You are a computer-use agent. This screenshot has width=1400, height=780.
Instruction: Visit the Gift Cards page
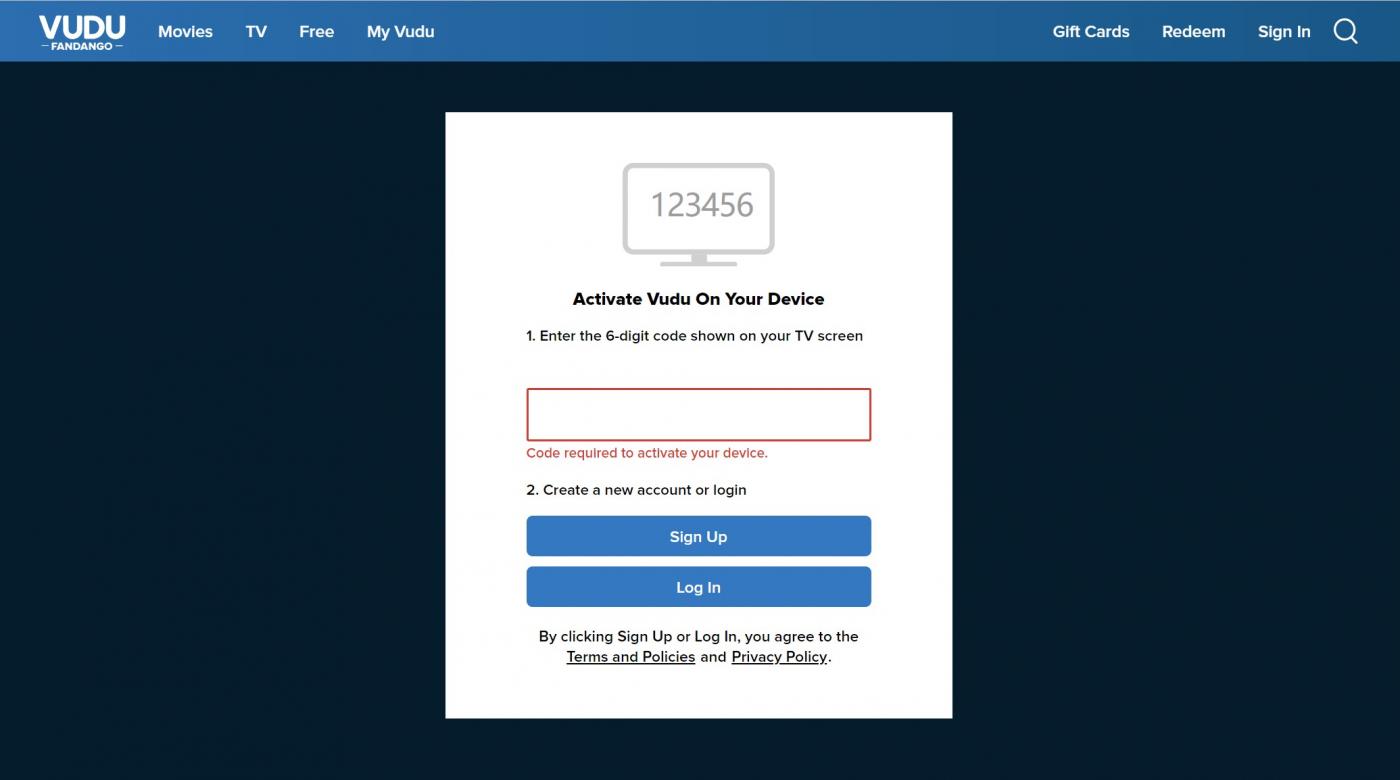(1091, 32)
